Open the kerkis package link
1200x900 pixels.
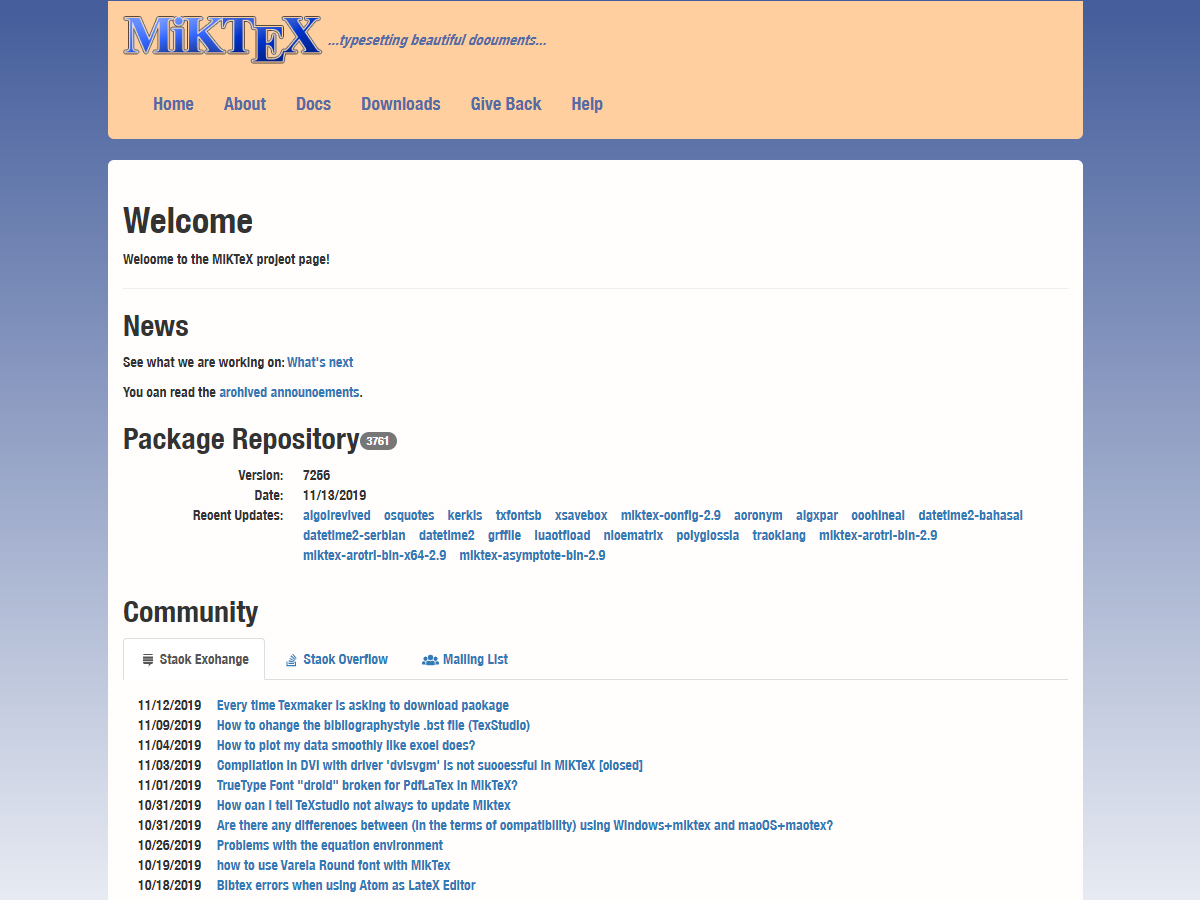coord(465,516)
